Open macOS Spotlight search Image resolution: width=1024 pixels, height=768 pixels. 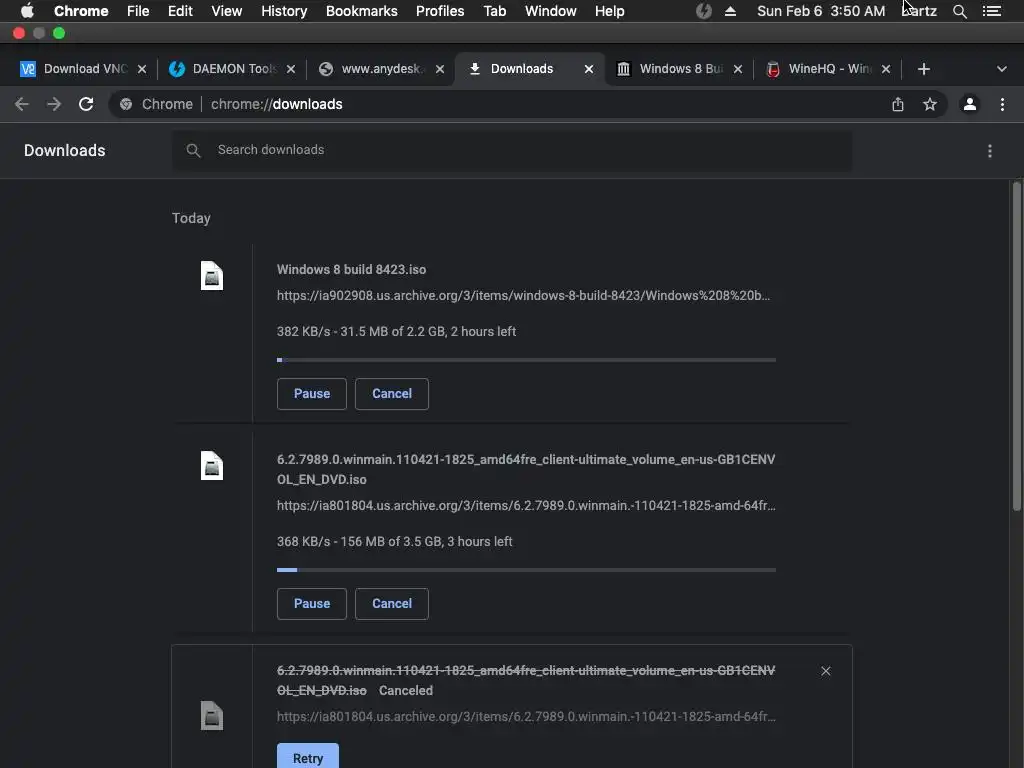click(960, 11)
